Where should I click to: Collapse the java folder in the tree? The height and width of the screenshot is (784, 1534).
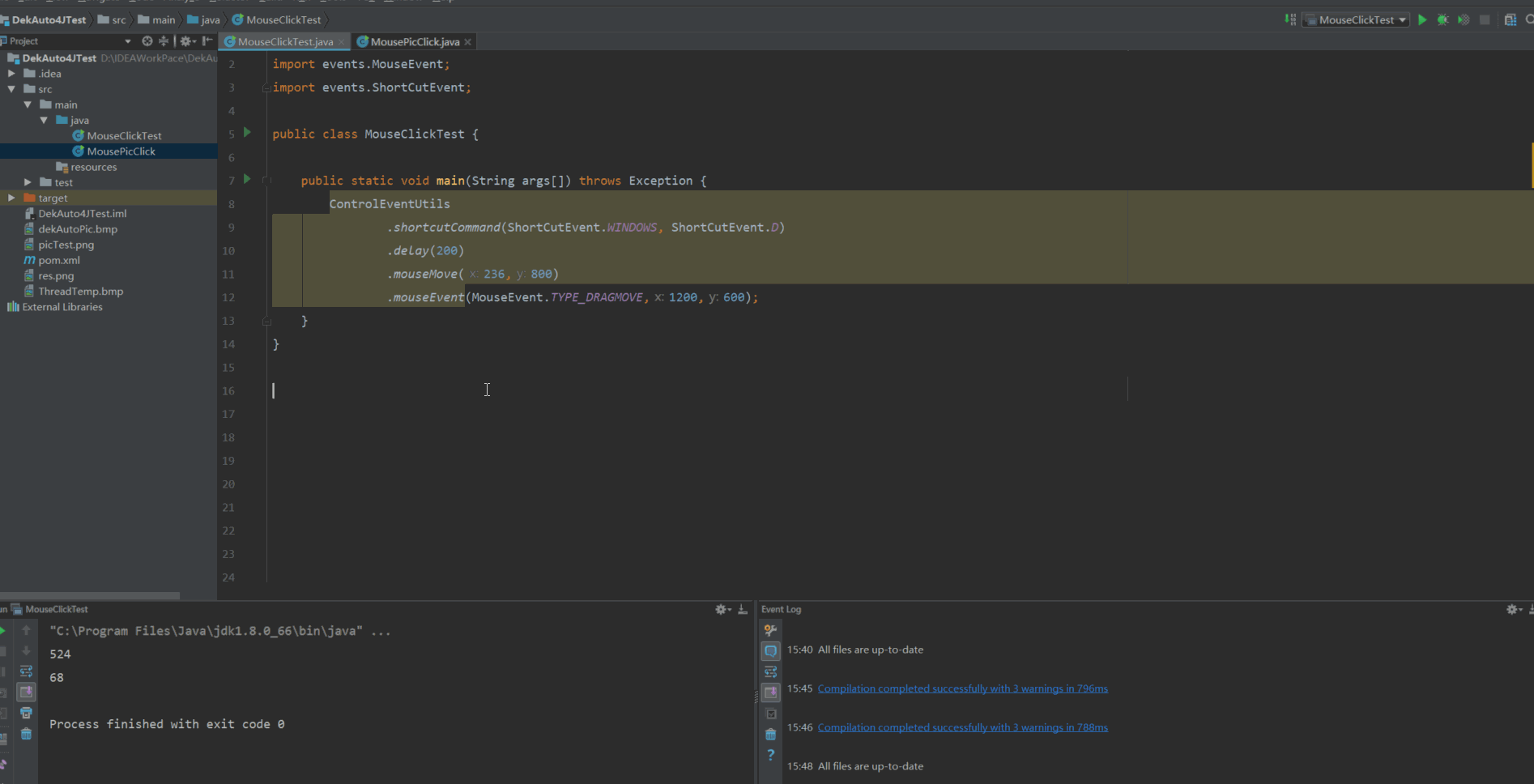click(x=44, y=120)
